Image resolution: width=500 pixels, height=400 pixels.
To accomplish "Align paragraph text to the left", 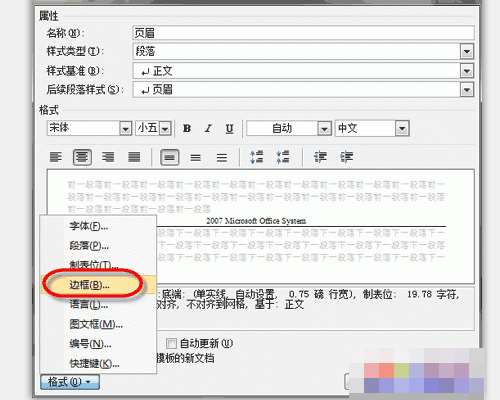I will pyautogui.click(x=56, y=157).
